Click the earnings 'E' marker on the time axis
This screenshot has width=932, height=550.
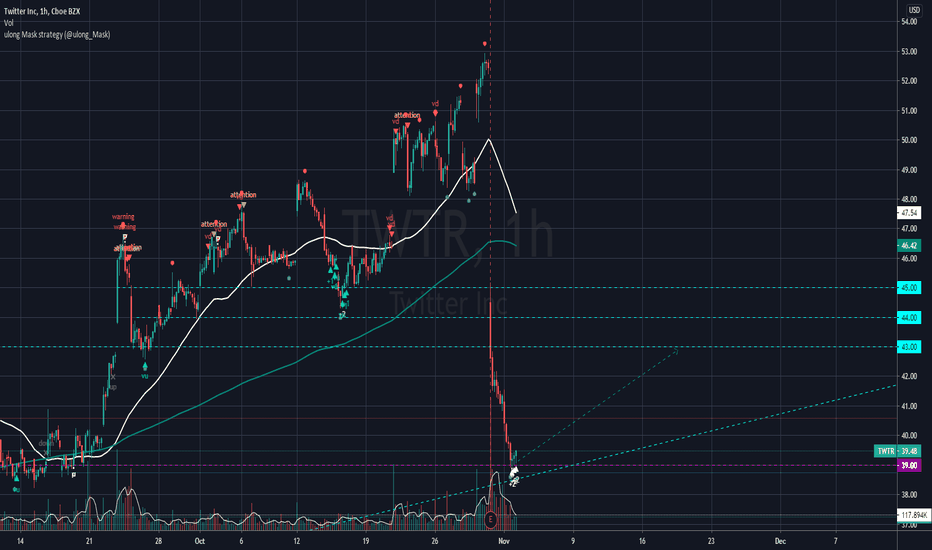point(490,519)
